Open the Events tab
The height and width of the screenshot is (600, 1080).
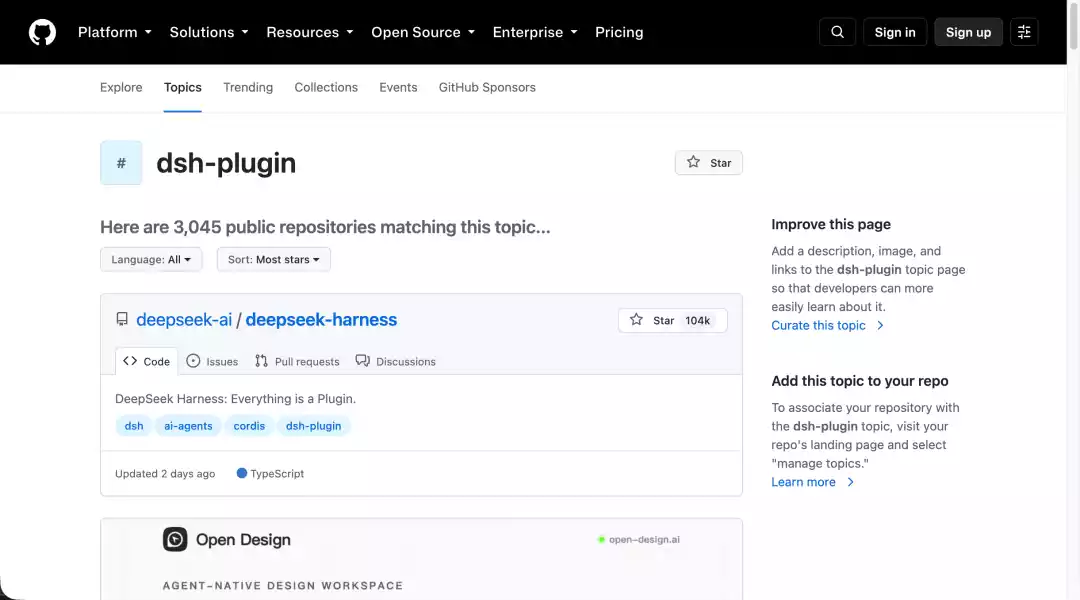point(398,87)
